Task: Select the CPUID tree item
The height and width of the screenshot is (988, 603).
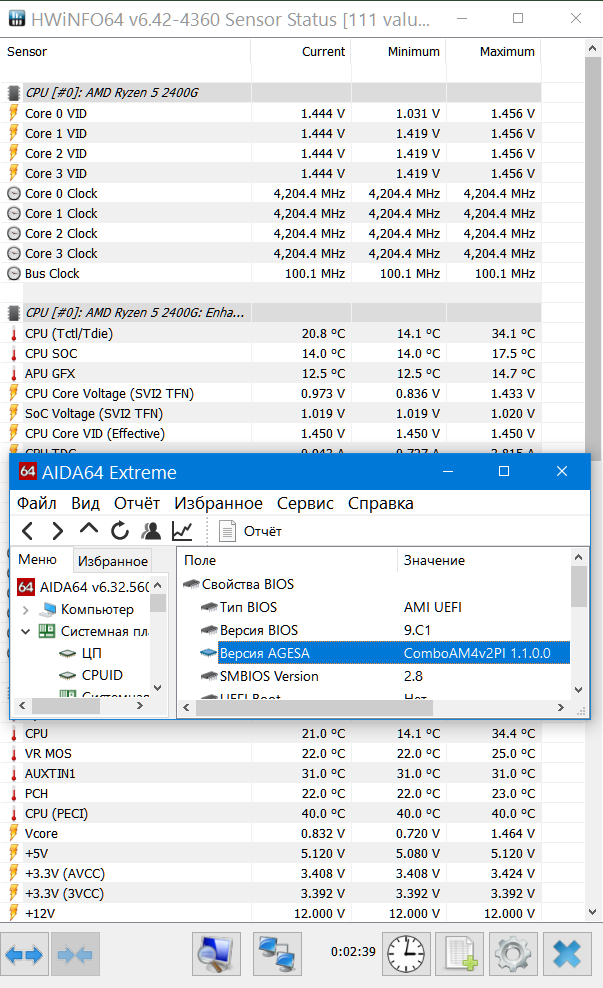Action: click(102, 675)
